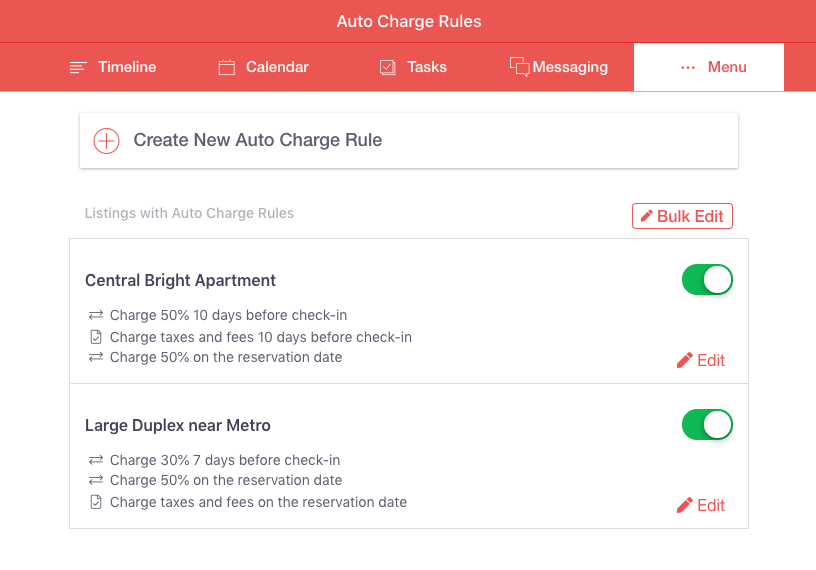Select the Central Bright Apartment listing title
Viewport: 816px width, 570px height.
point(180,281)
